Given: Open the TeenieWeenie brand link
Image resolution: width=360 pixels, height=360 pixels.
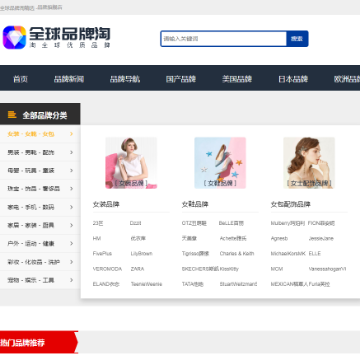Looking at the screenshot, I should (146, 284).
